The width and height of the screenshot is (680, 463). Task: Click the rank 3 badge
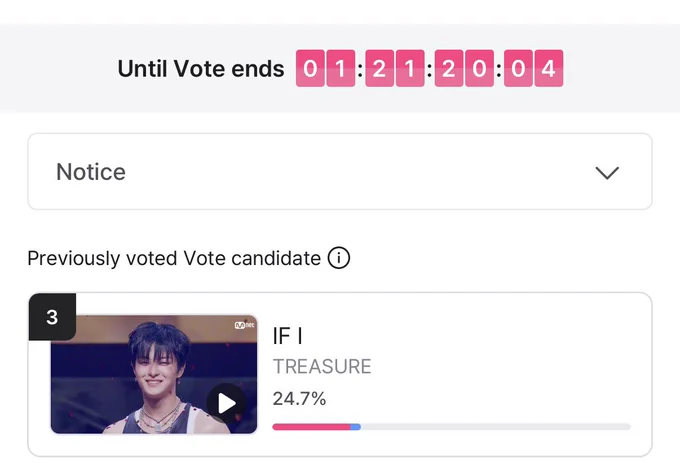(x=52, y=317)
